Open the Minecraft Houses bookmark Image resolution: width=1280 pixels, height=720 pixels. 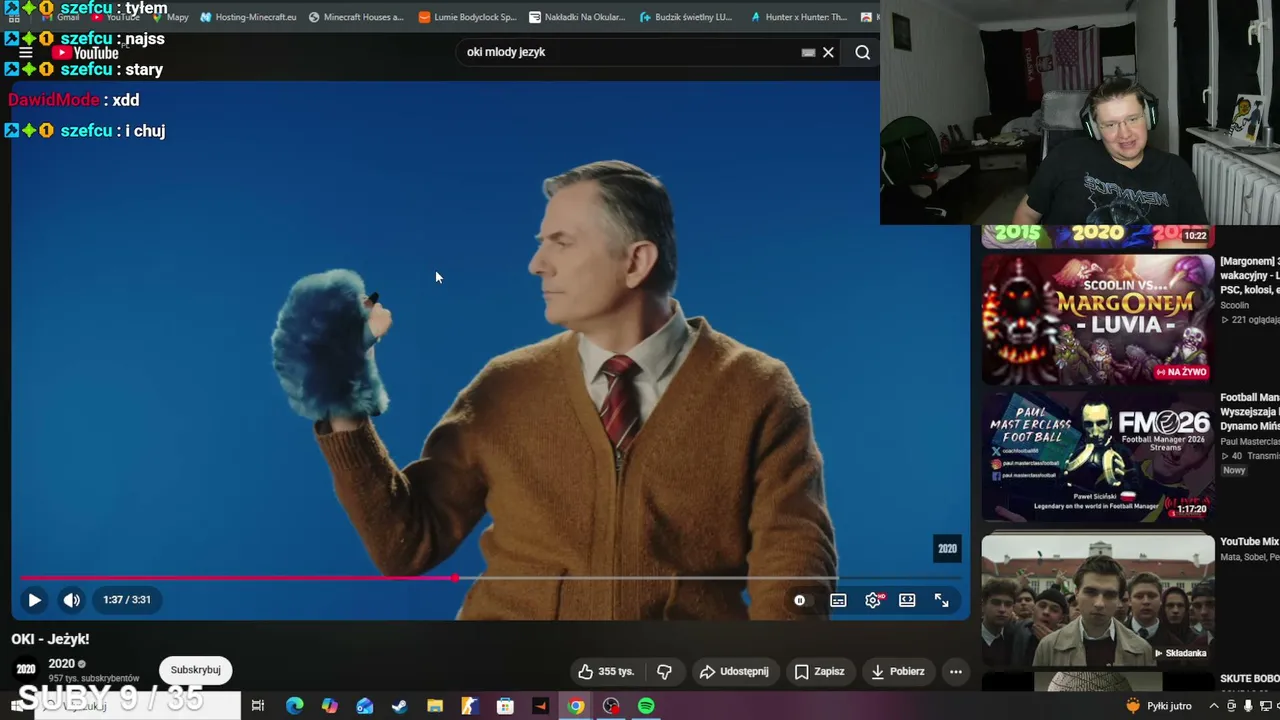click(356, 17)
